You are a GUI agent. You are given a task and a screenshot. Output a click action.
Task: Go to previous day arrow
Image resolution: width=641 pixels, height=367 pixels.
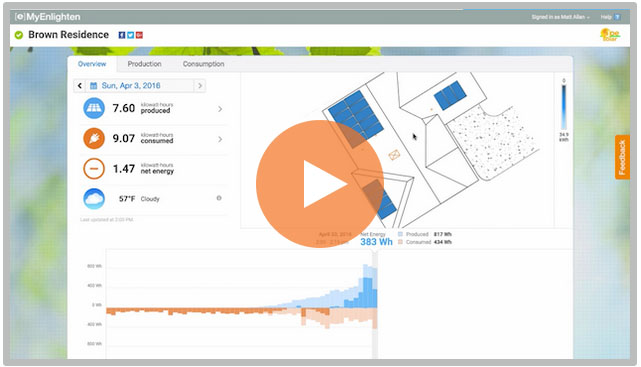[x=80, y=86]
